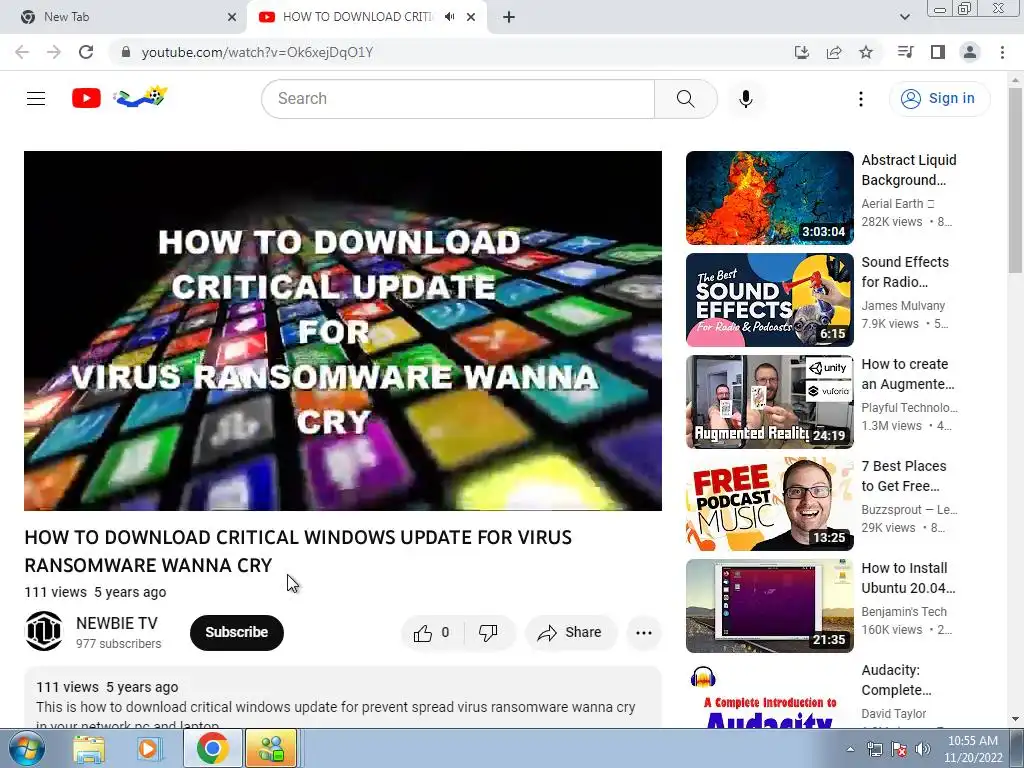Click Benjamin's Tech channel name
The image size is (1024, 768).
tap(904, 611)
